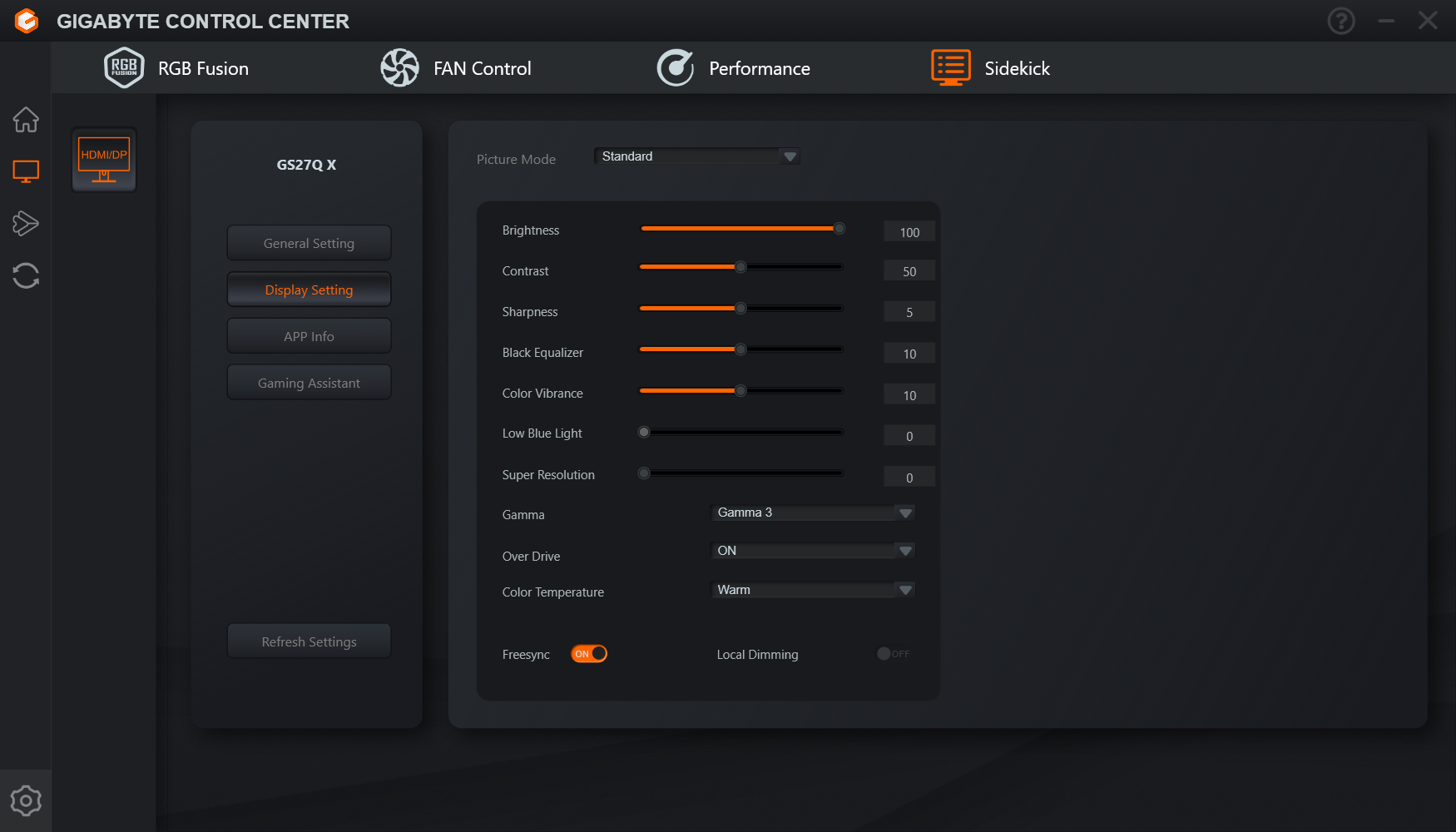Open the settings gear icon
This screenshot has height=832, width=1456.
coord(26,800)
